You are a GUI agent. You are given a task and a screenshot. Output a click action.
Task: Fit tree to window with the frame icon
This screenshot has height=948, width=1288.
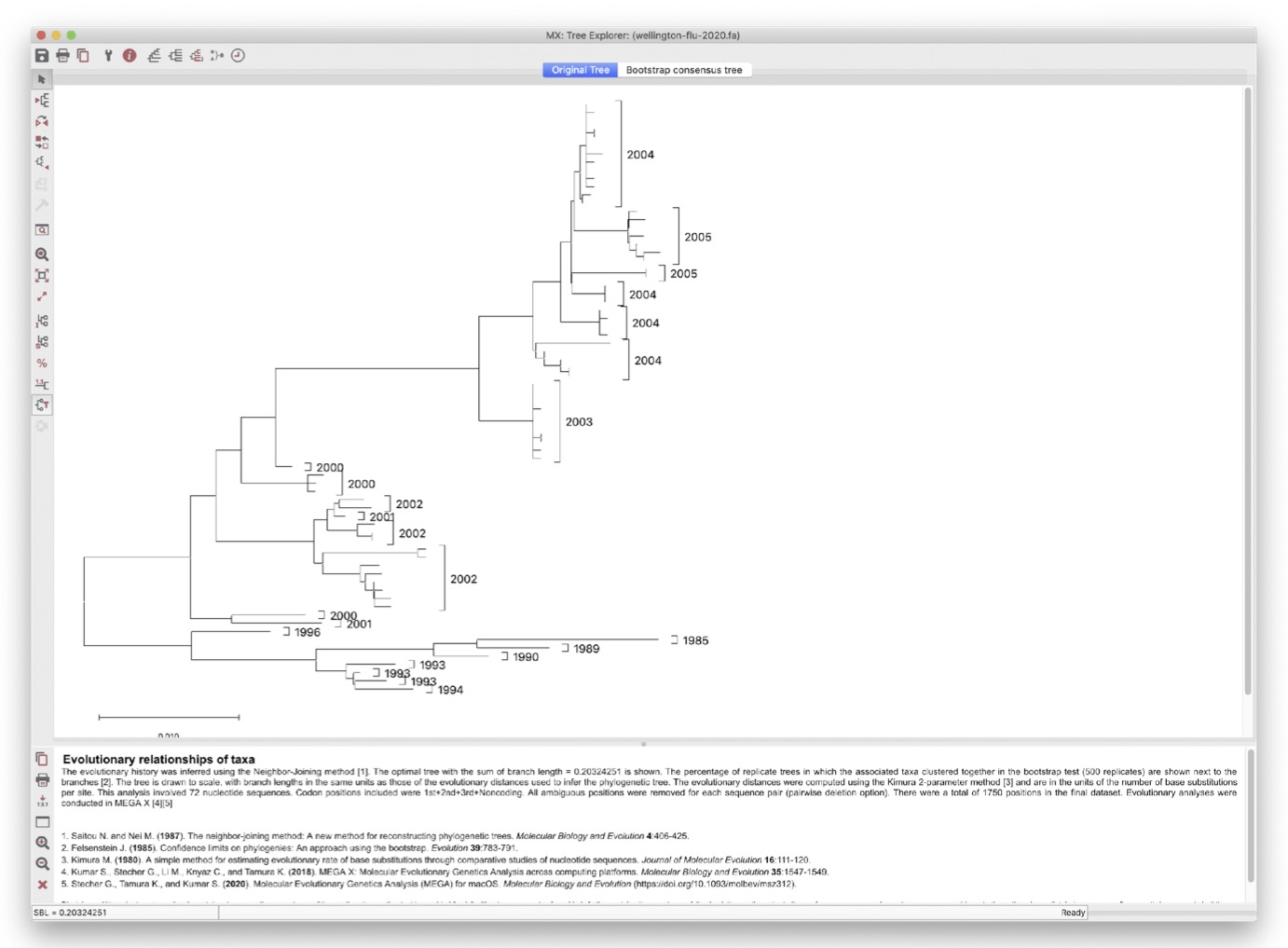(x=42, y=276)
